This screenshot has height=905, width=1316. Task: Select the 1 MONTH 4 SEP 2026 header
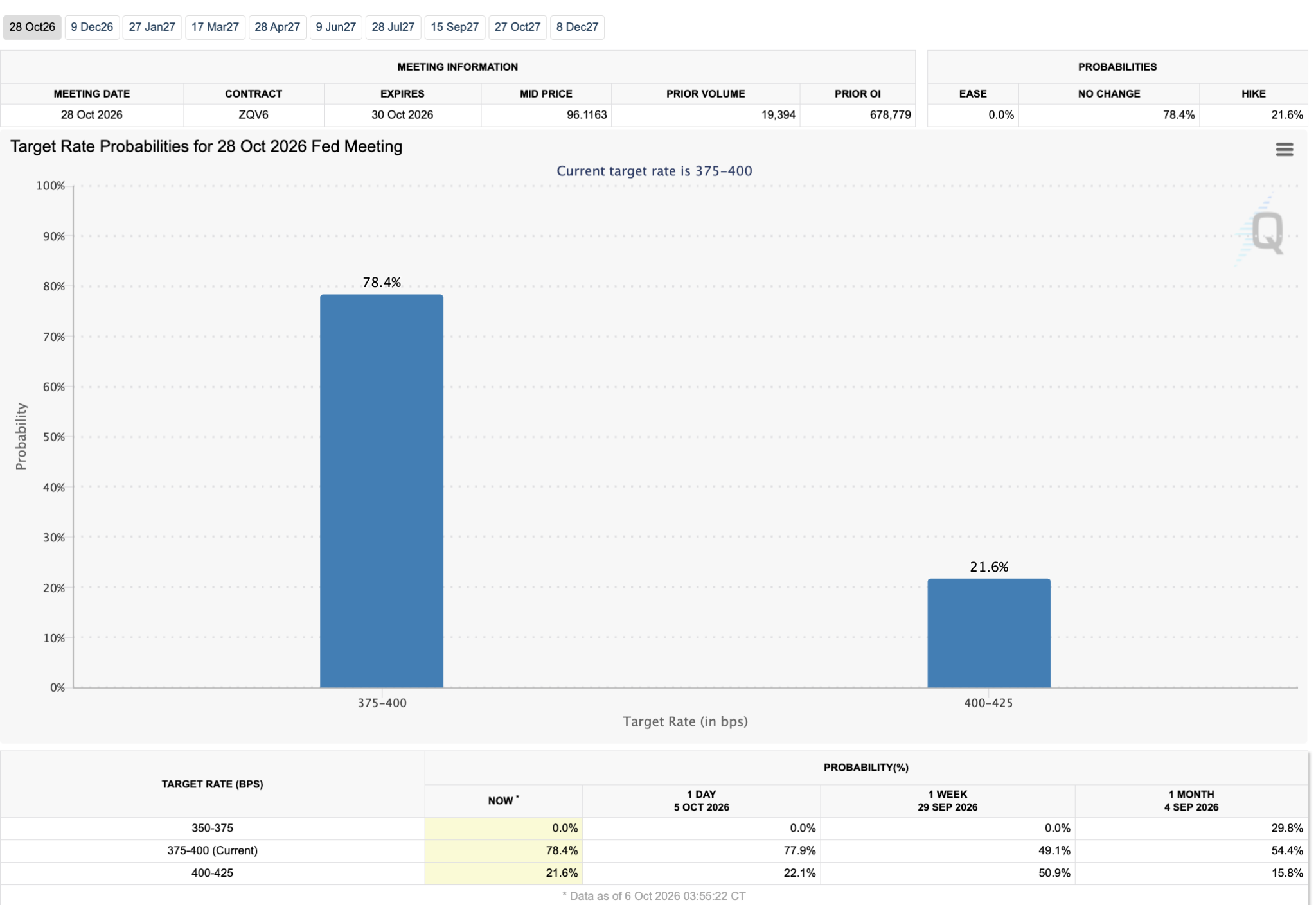(1191, 800)
